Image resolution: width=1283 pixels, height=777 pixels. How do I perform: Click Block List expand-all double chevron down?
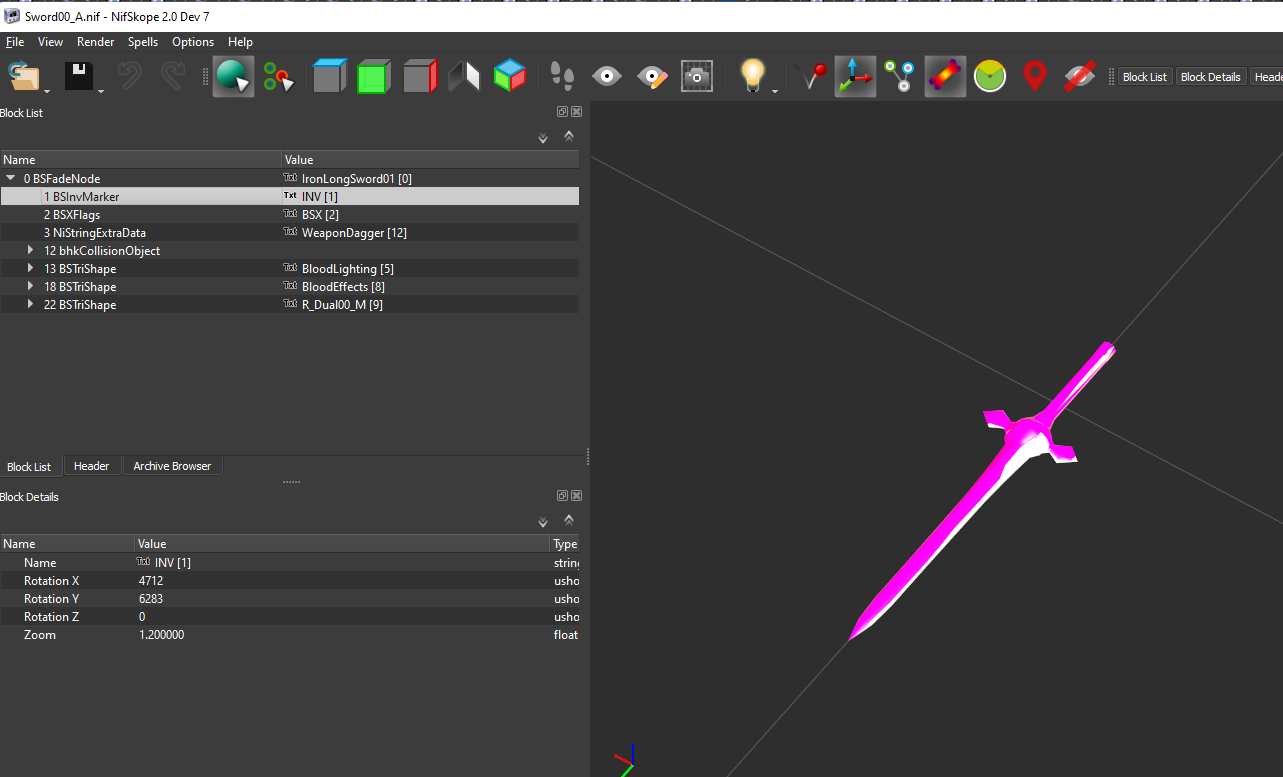pos(543,138)
